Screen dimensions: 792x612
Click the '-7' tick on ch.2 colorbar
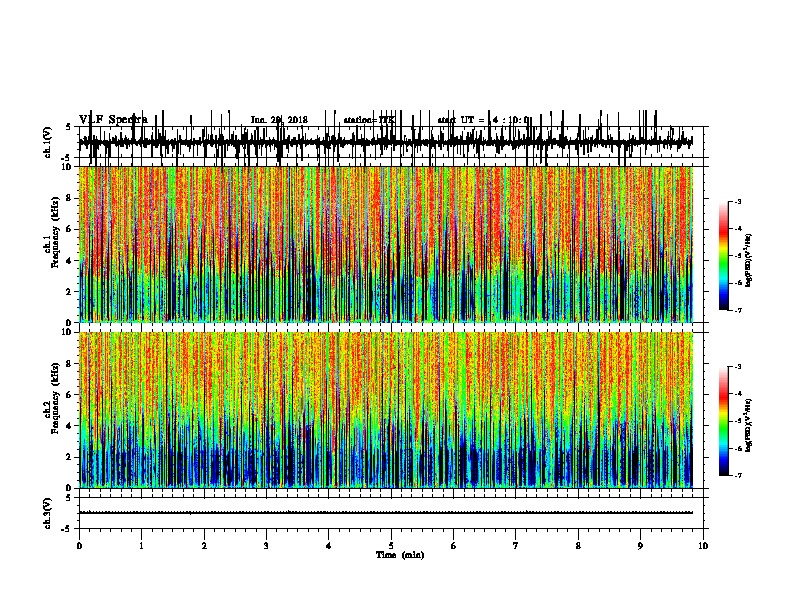(x=738, y=475)
